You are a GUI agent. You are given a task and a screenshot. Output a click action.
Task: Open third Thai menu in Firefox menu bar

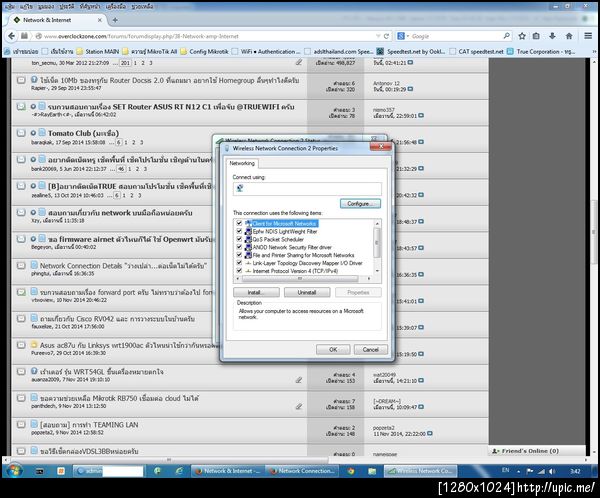(46, 6)
